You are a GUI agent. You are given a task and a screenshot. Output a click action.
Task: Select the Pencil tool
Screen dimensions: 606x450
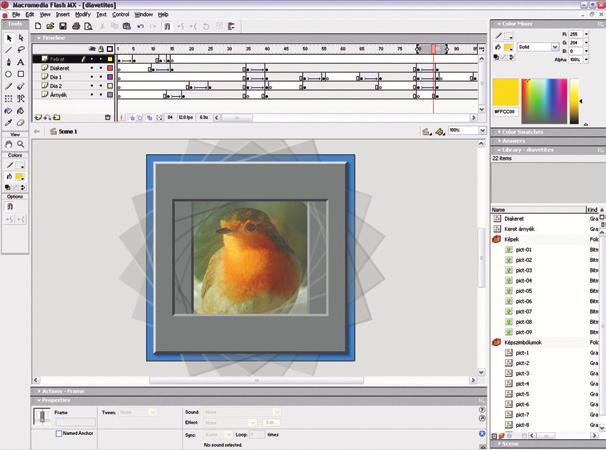(x=9, y=86)
